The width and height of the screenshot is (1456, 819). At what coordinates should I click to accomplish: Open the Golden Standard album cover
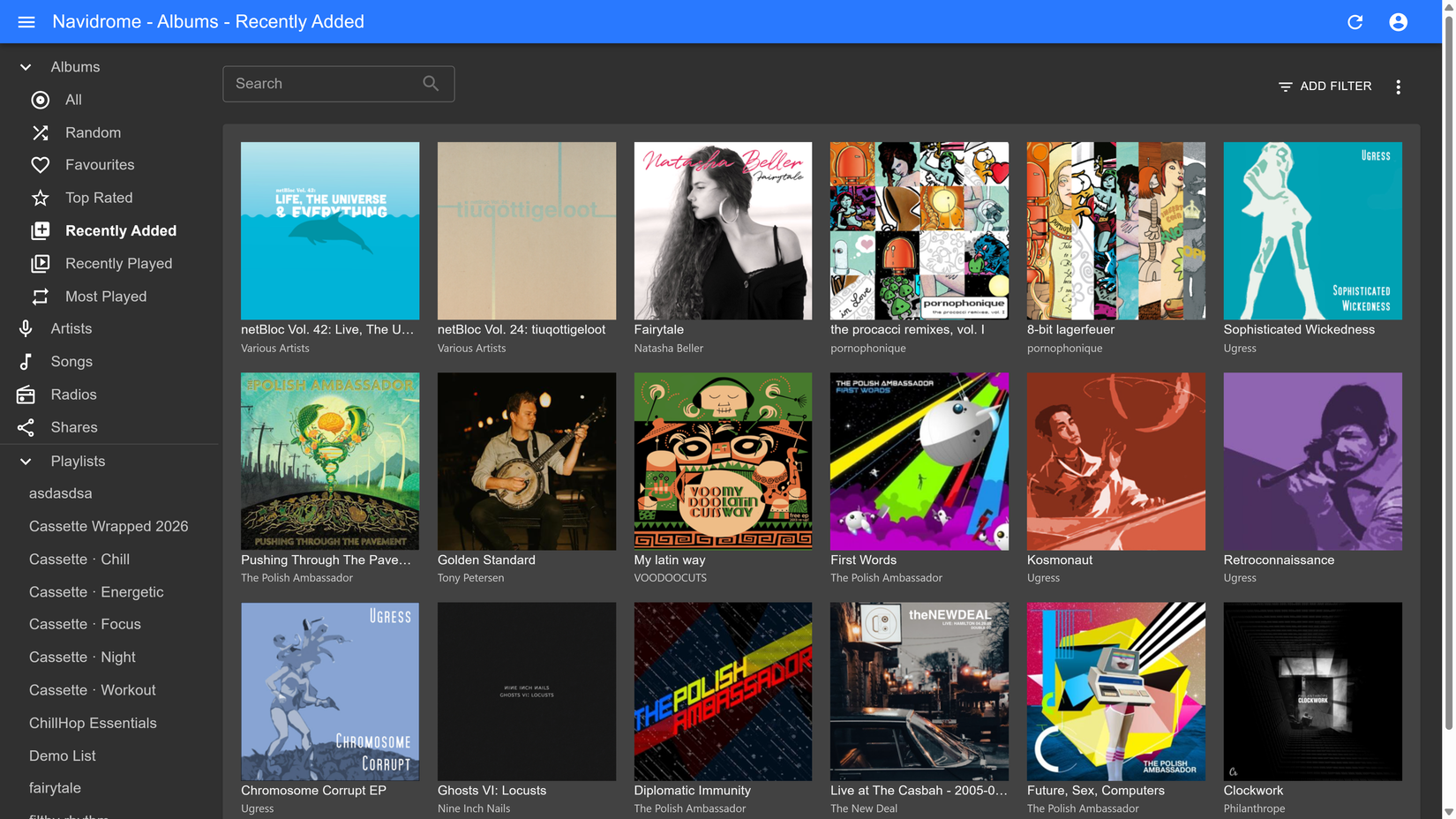[x=527, y=461]
